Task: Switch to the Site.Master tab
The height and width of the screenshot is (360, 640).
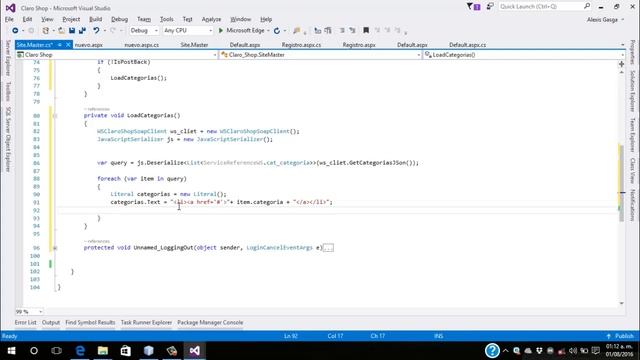Action: pos(194,45)
